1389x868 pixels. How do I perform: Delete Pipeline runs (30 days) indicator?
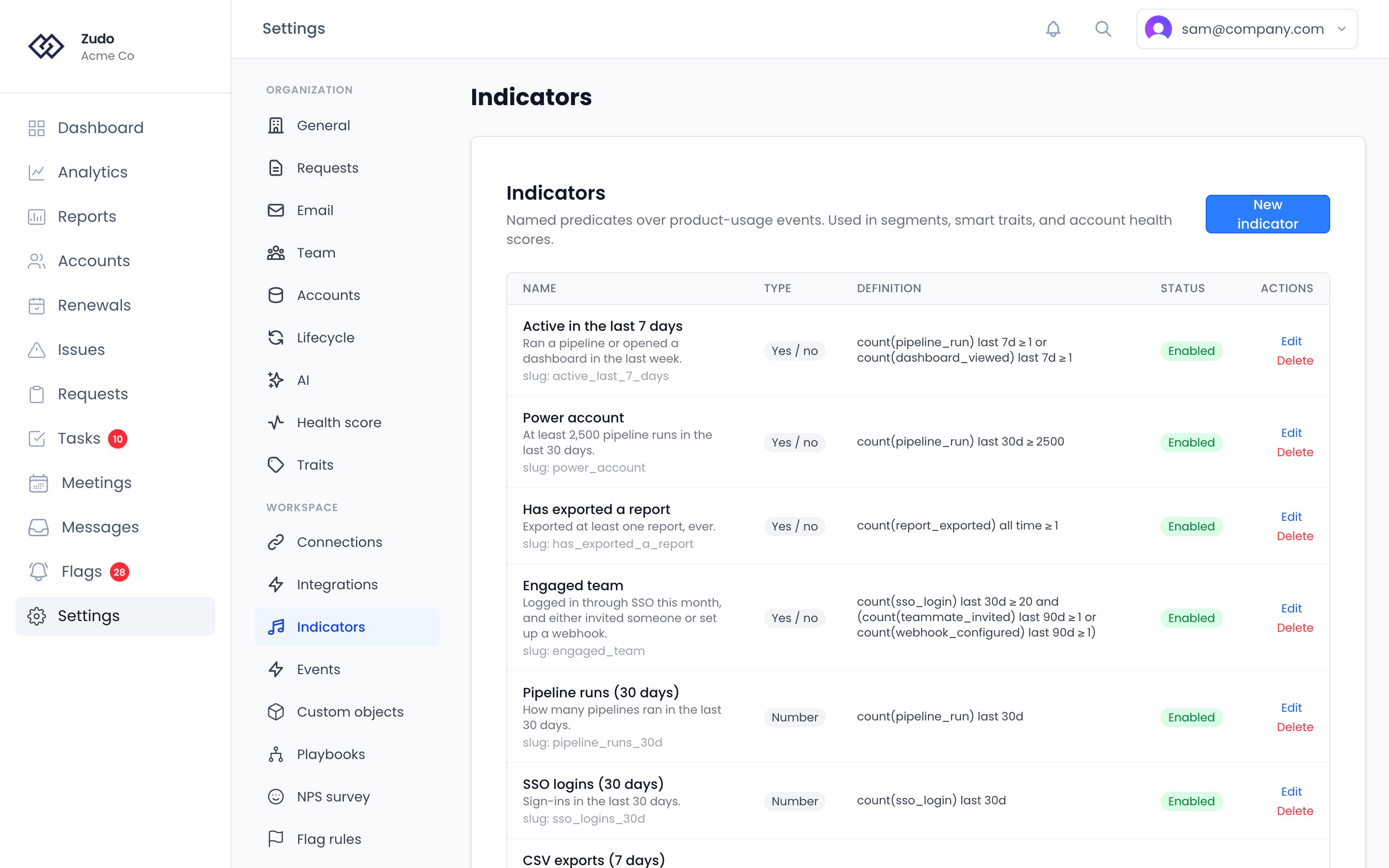(x=1295, y=727)
